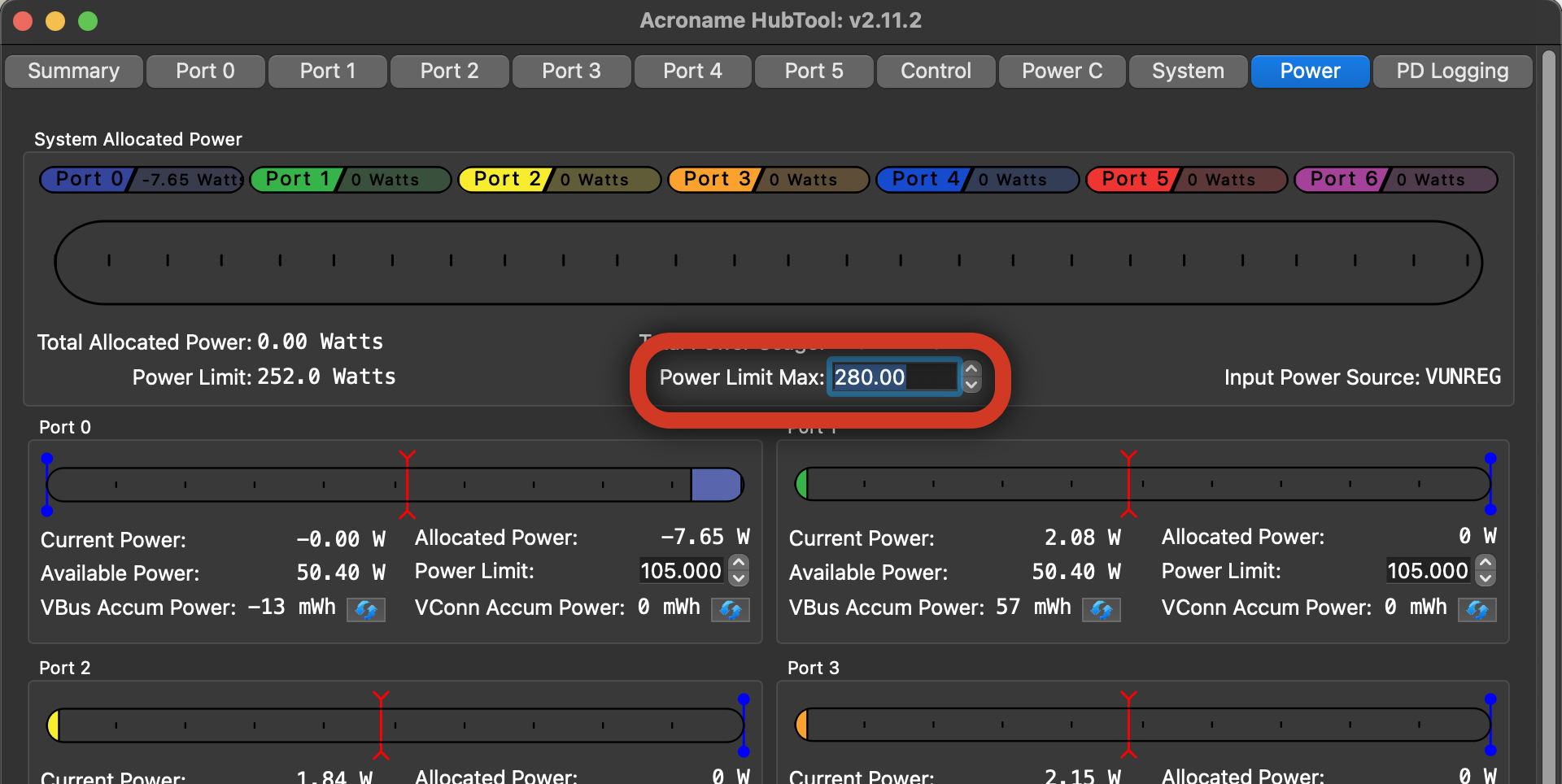Click Input Power Source VUNREG value
The height and width of the screenshot is (784, 1562).
(x=1464, y=377)
